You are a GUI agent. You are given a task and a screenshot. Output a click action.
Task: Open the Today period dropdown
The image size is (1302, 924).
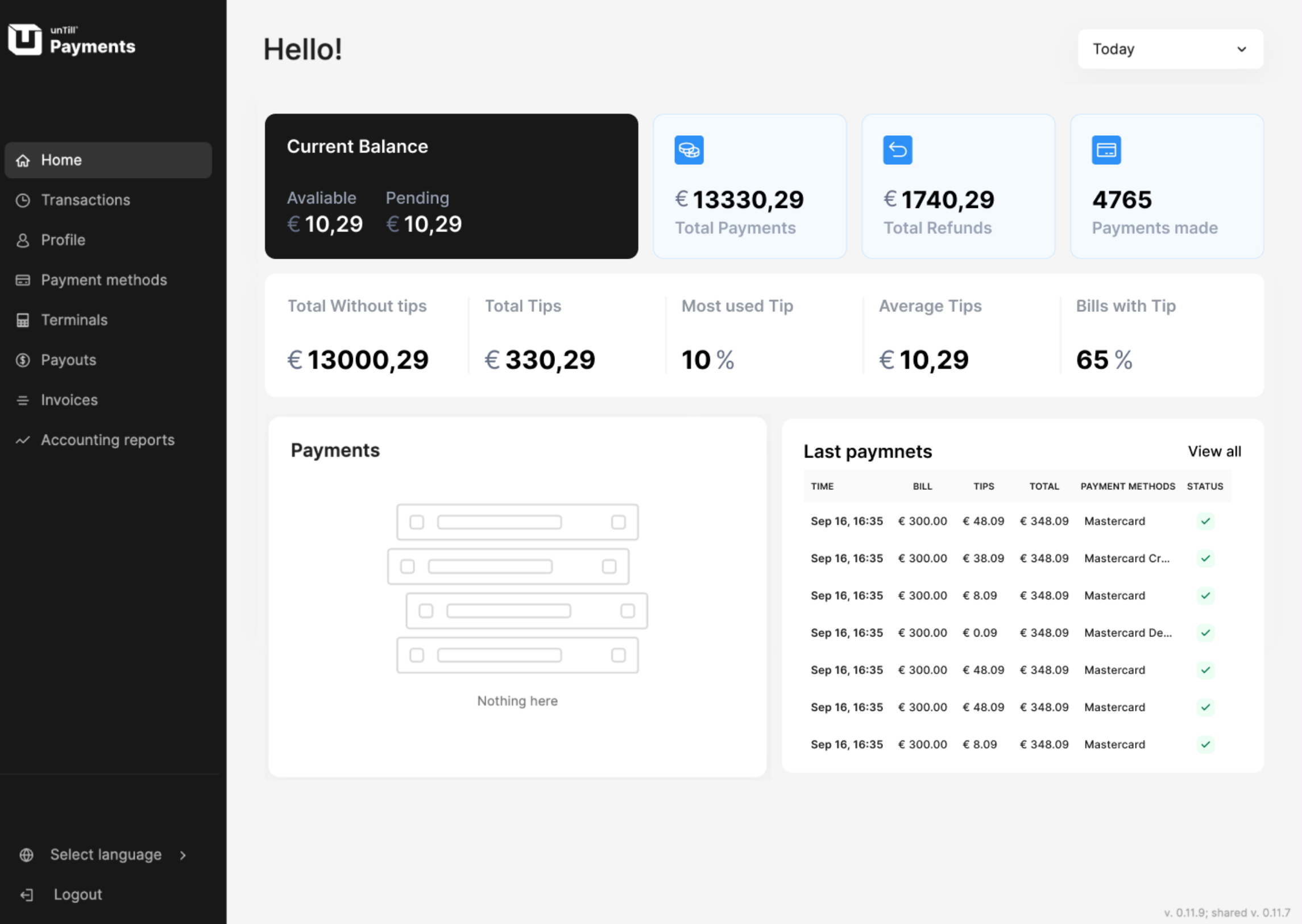pos(1170,49)
